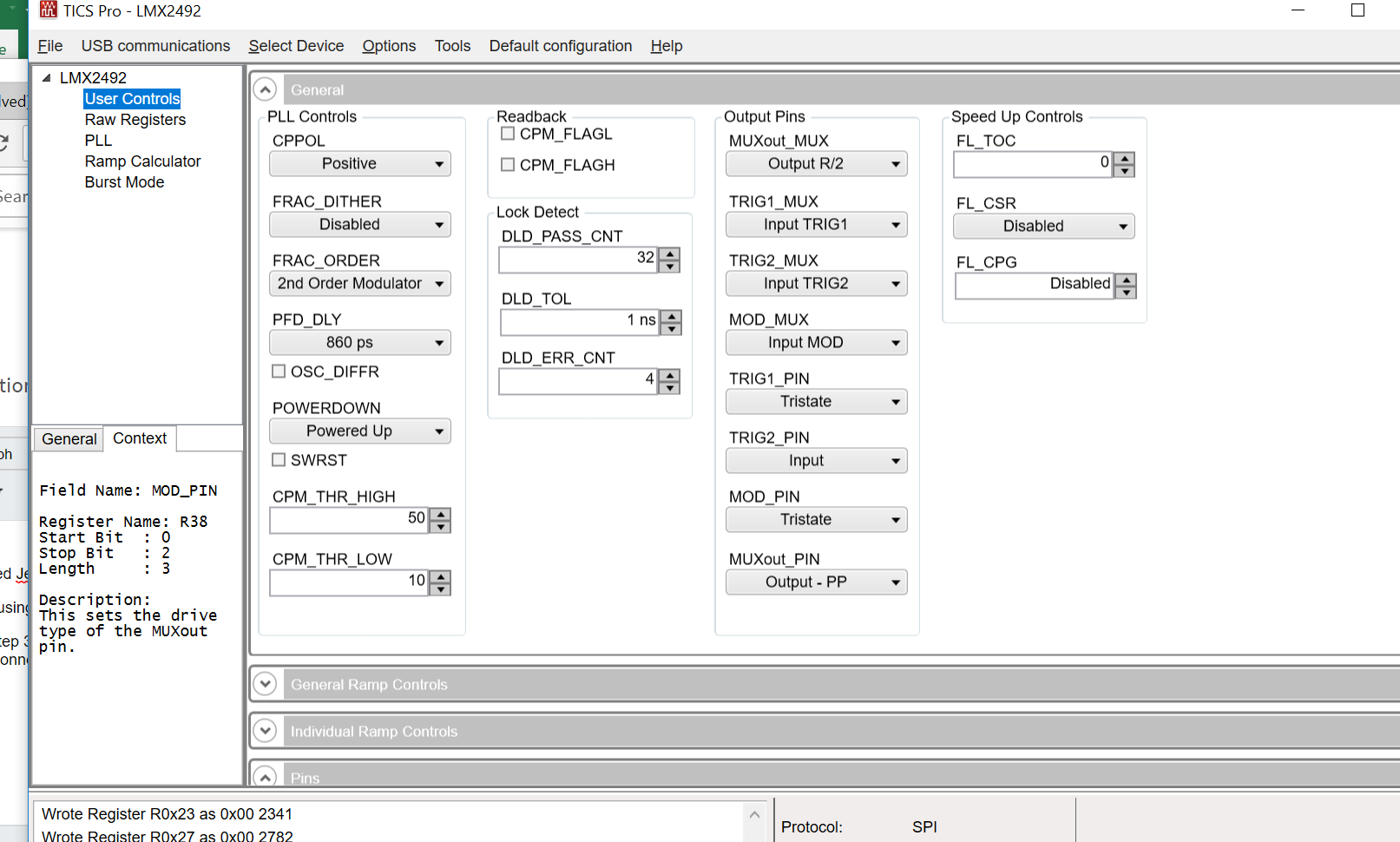This screenshot has height=842, width=1400.
Task: Open the POWERDOWN dropdown
Action: tap(360, 431)
